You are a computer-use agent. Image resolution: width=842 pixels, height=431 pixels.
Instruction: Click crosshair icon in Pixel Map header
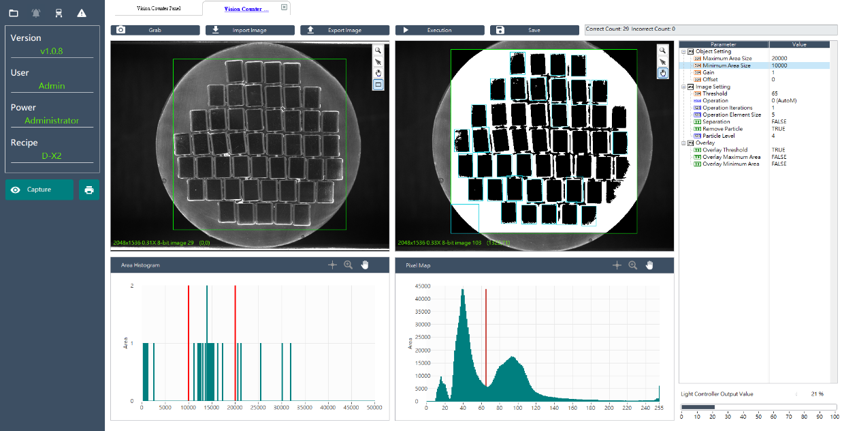coord(616,265)
